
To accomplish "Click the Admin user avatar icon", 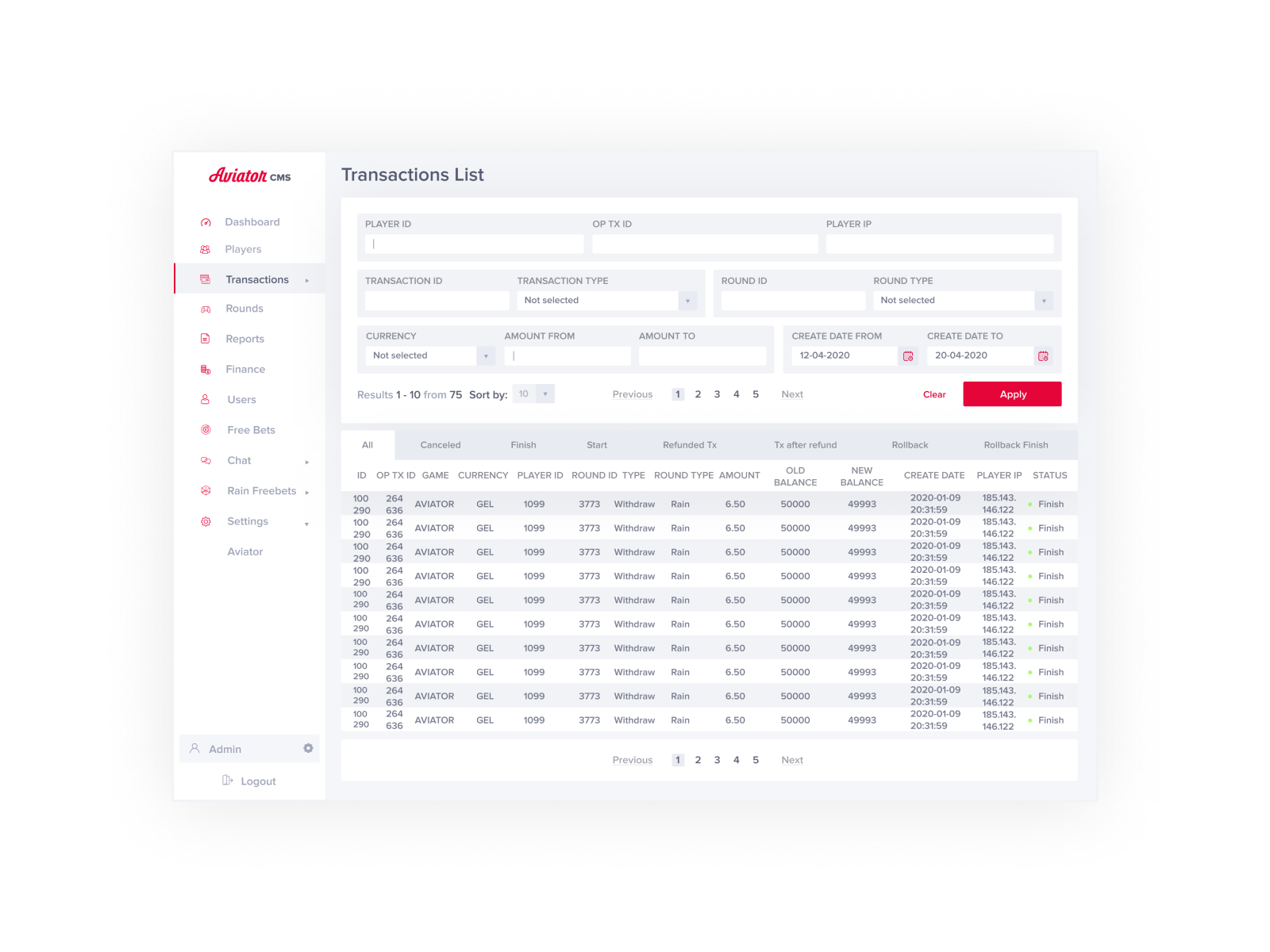I will 194,748.
